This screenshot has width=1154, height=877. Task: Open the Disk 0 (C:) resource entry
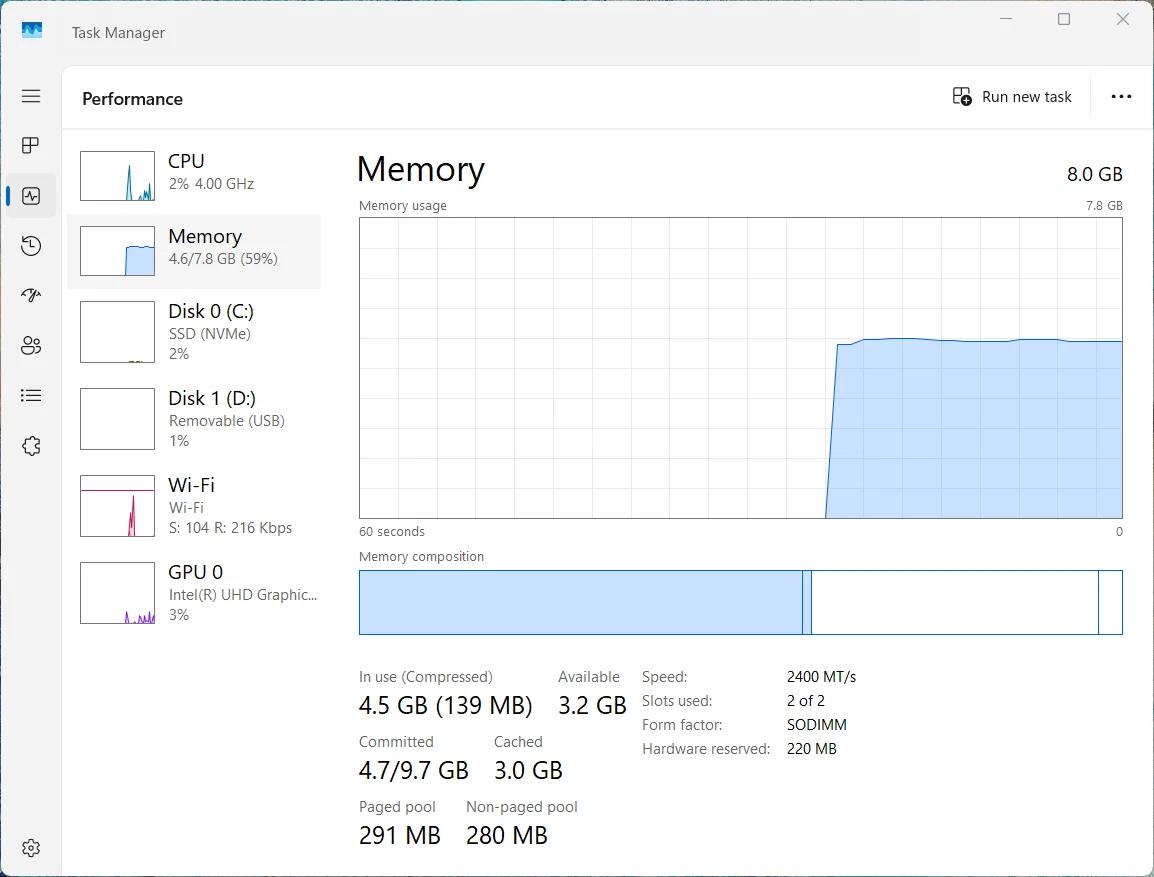[194, 332]
